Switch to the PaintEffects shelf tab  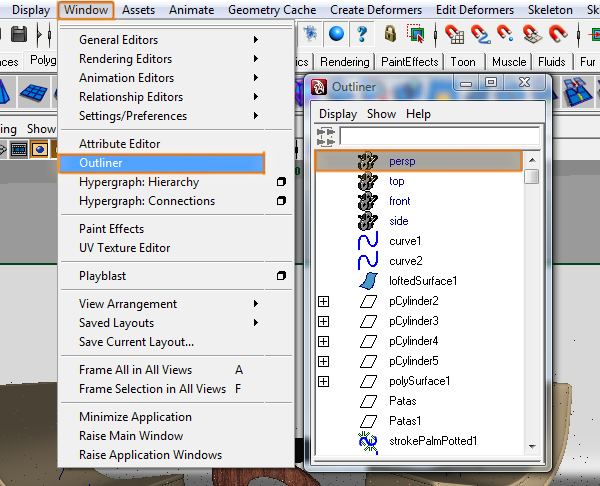[409, 62]
